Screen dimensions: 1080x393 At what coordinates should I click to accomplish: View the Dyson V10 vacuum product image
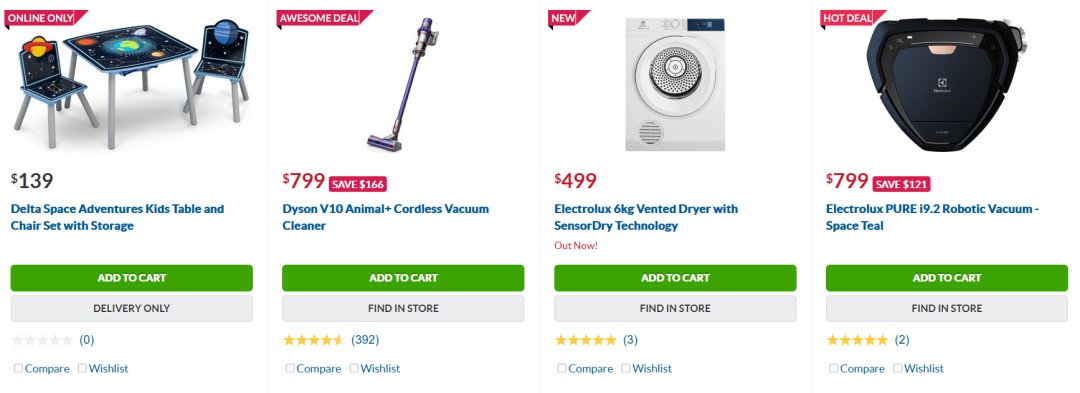click(x=404, y=85)
